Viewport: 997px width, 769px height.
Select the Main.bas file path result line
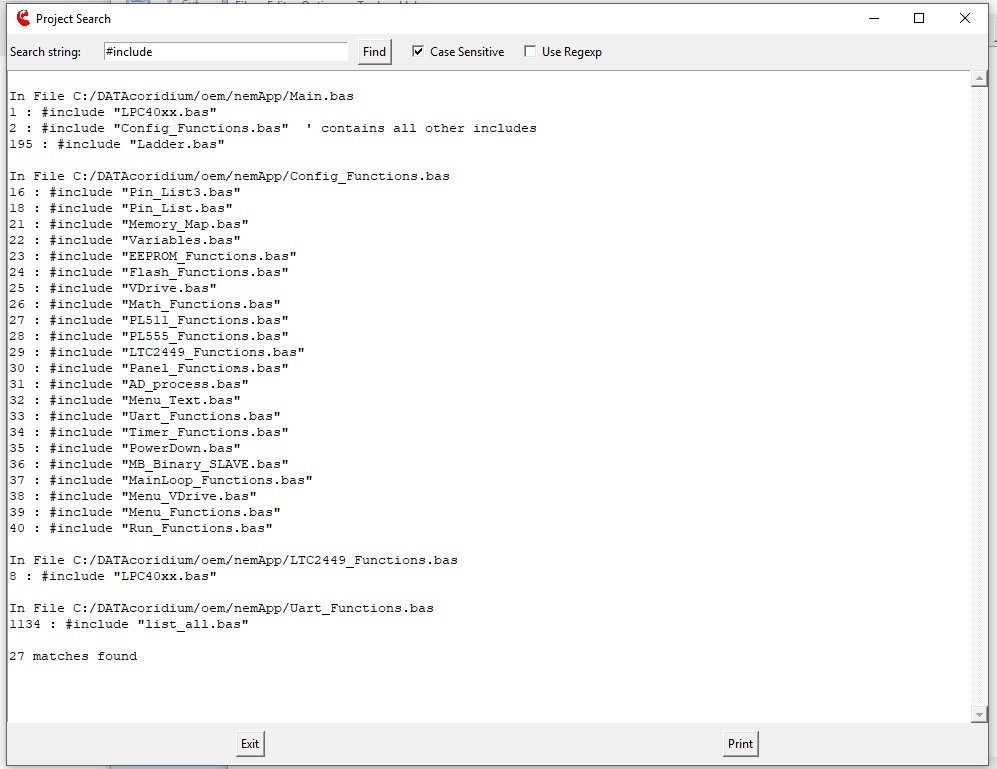181,95
